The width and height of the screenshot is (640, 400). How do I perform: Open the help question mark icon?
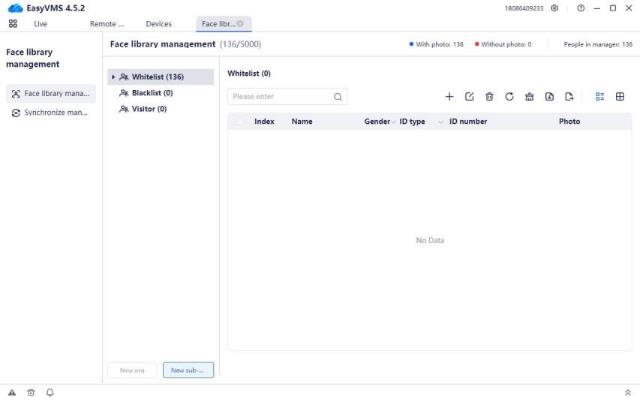click(581, 8)
